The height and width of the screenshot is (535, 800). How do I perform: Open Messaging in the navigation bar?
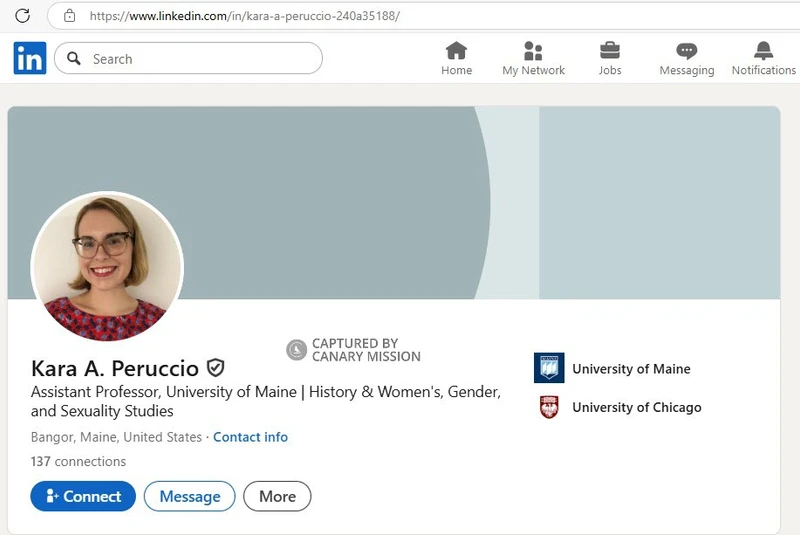[x=687, y=59]
